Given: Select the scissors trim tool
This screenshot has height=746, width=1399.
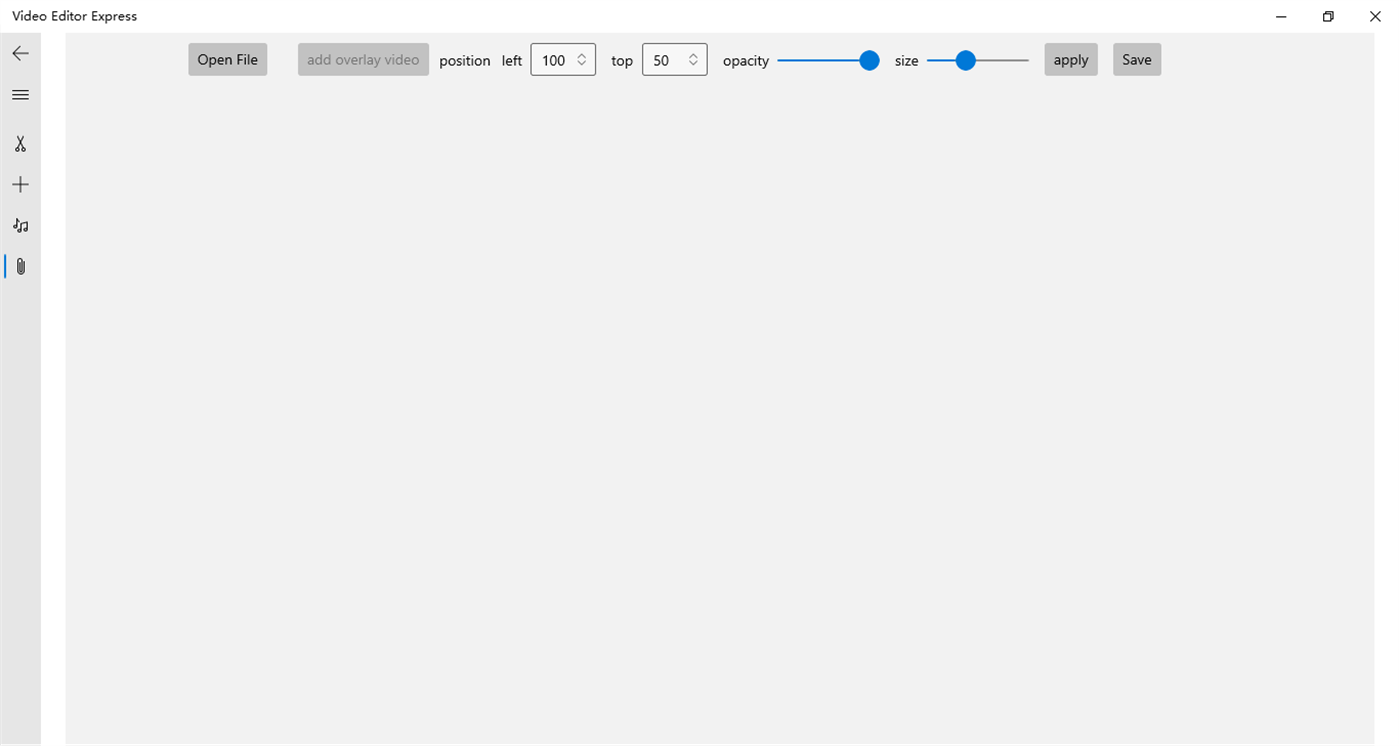Looking at the screenshot, I should (x=20, y=144).
